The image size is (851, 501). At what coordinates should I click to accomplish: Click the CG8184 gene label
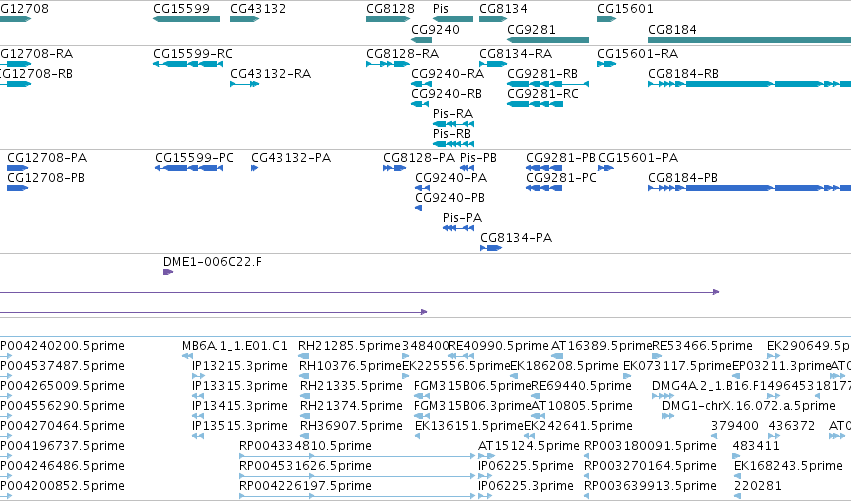coord(672,29)
